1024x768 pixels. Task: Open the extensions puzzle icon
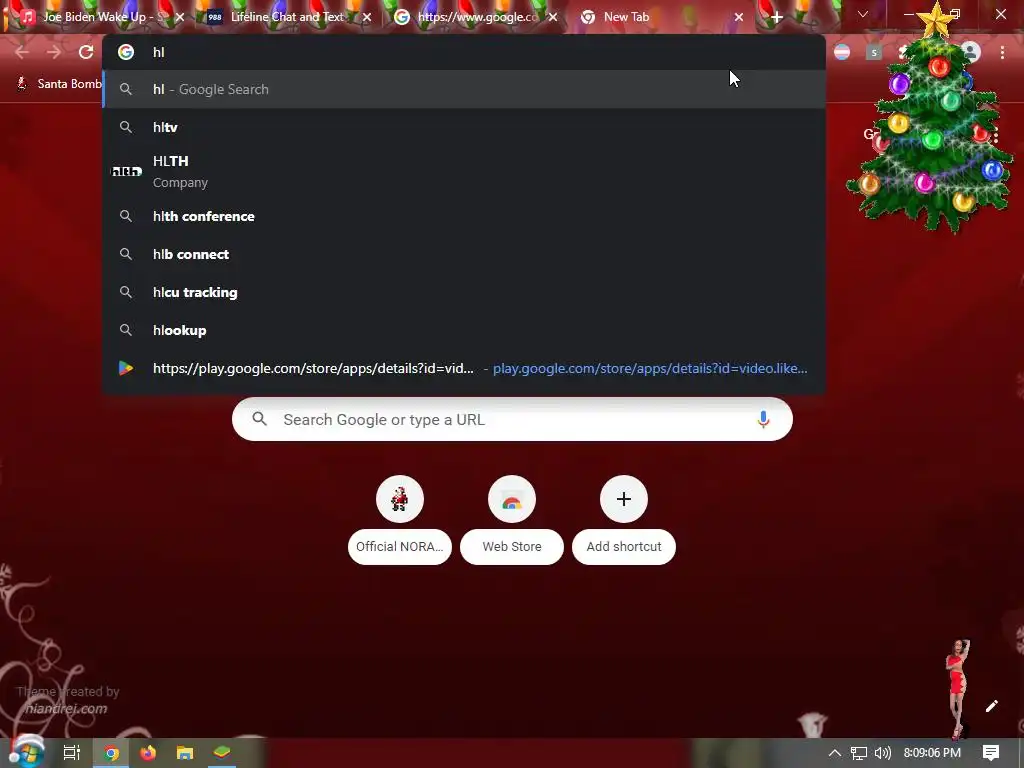point(904,52)
